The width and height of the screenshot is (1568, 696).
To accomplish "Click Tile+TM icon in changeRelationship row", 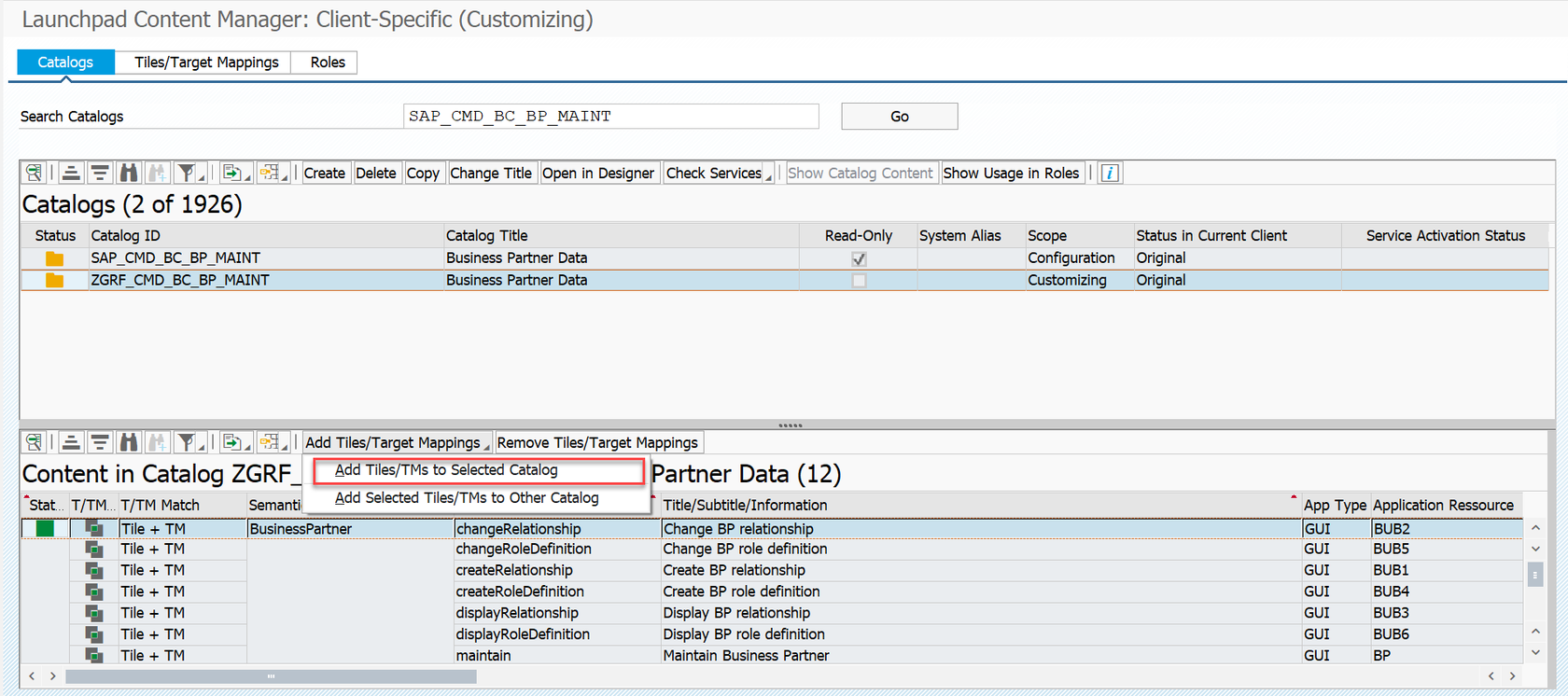I will point(93,528).
